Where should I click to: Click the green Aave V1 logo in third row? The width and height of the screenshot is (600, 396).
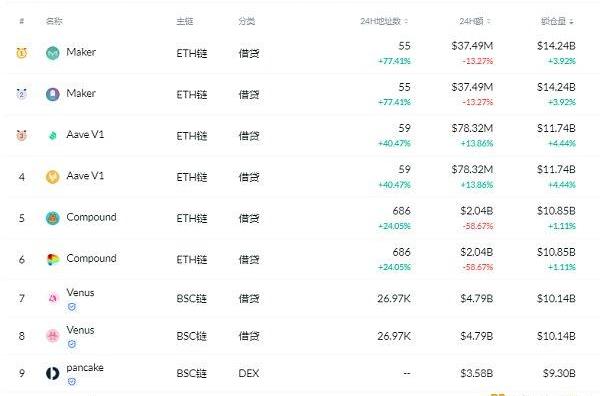point(52,135)
